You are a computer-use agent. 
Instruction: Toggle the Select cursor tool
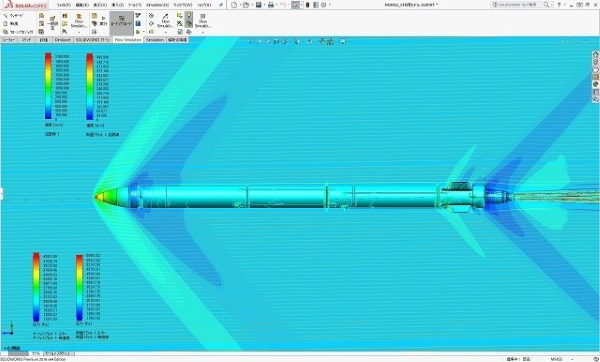click(x=295, y=5)
